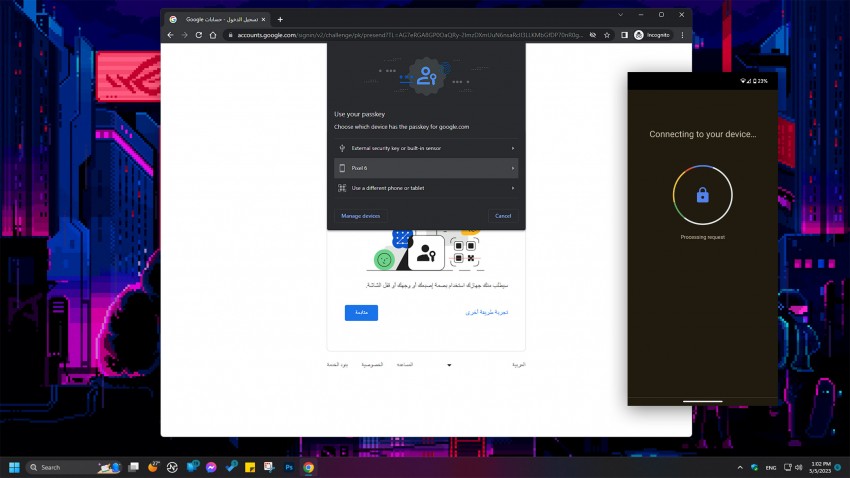Expand the arrow on the External security key row

[x=513, y=148]
